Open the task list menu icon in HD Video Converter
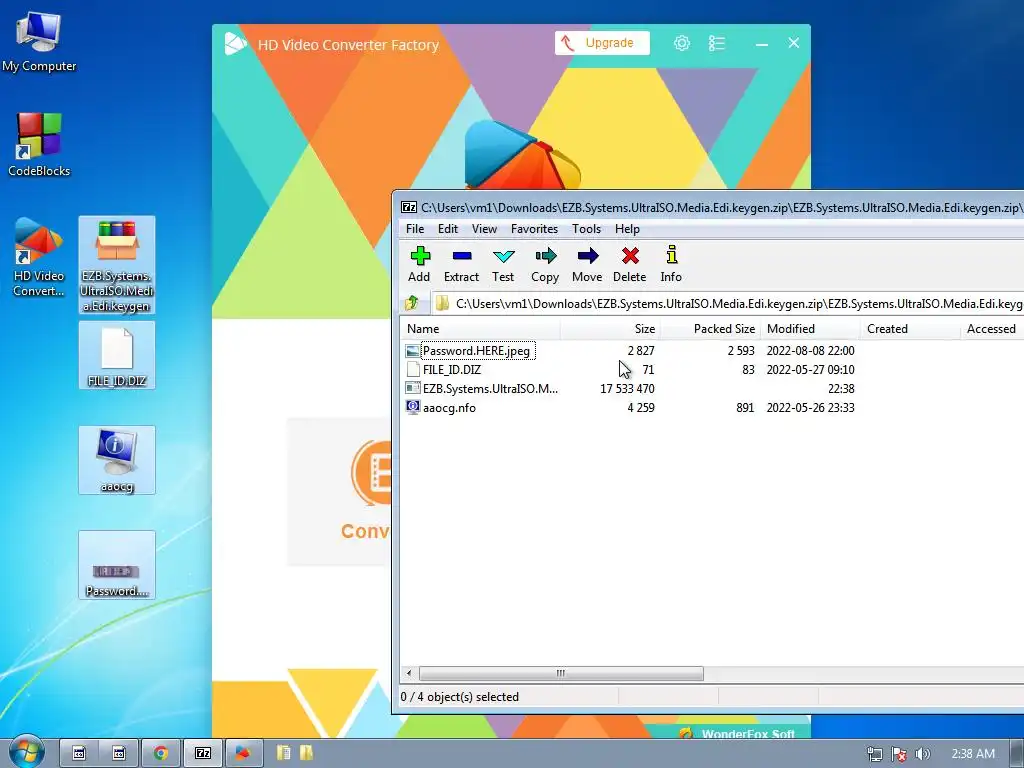Viewport: 1024px width, 768px height. point(716,43)
